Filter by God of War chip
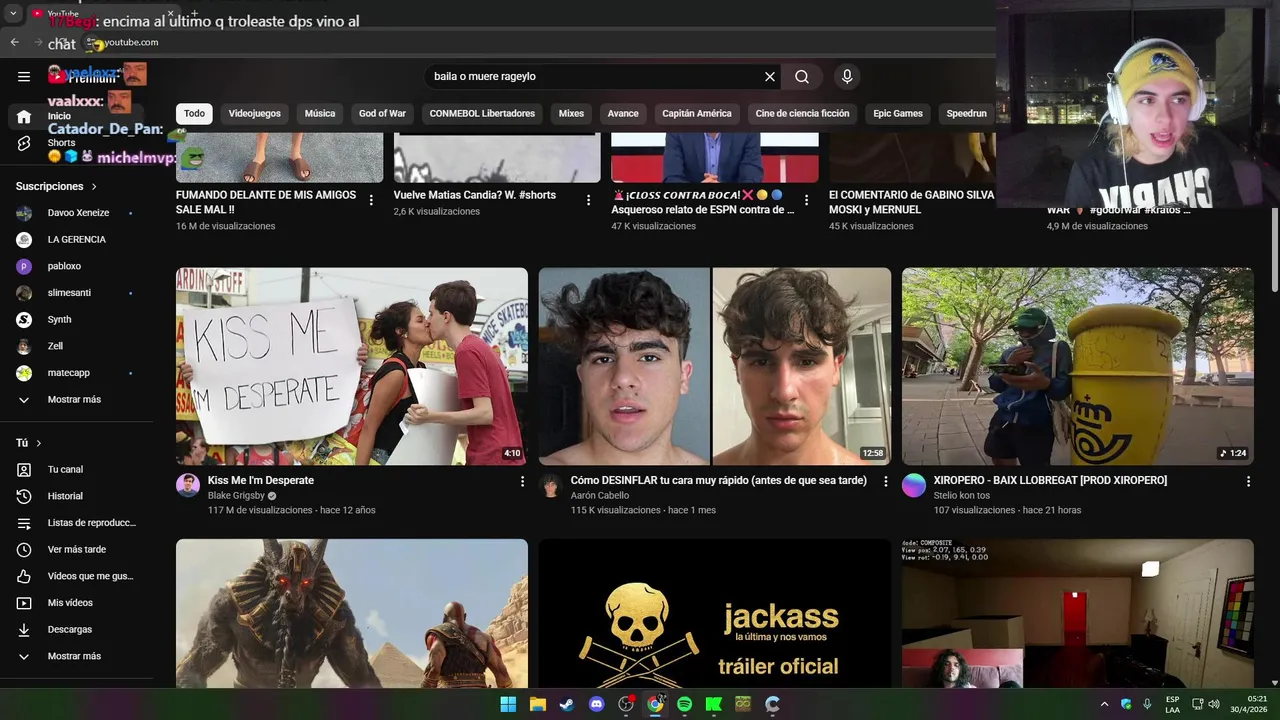 point(382,113)
